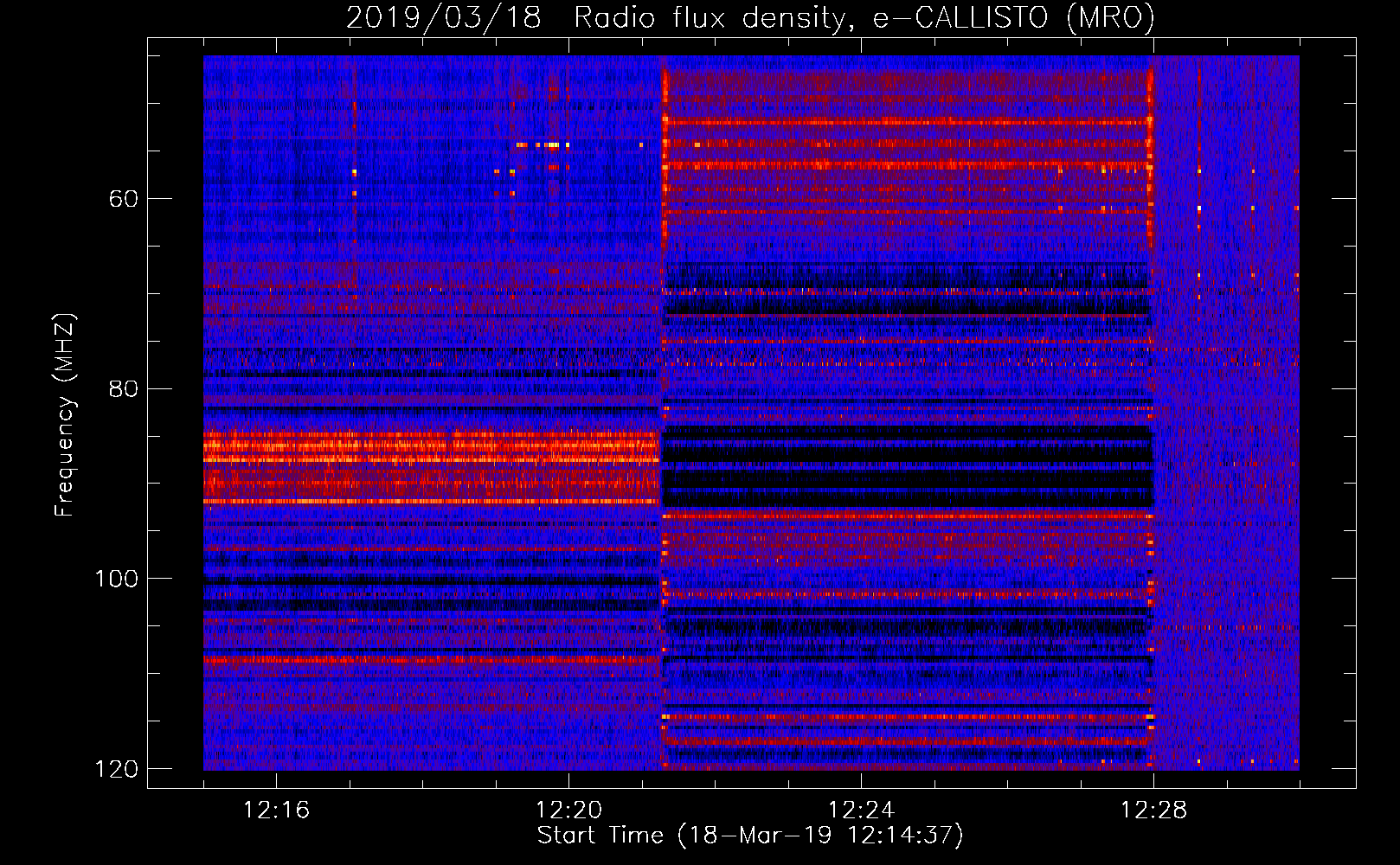The width and height of the screenshot is (1400, 865).
Task: Click the 'Start Time (18-Mar-19 12:14:37)' label
Action: [750, 836]
